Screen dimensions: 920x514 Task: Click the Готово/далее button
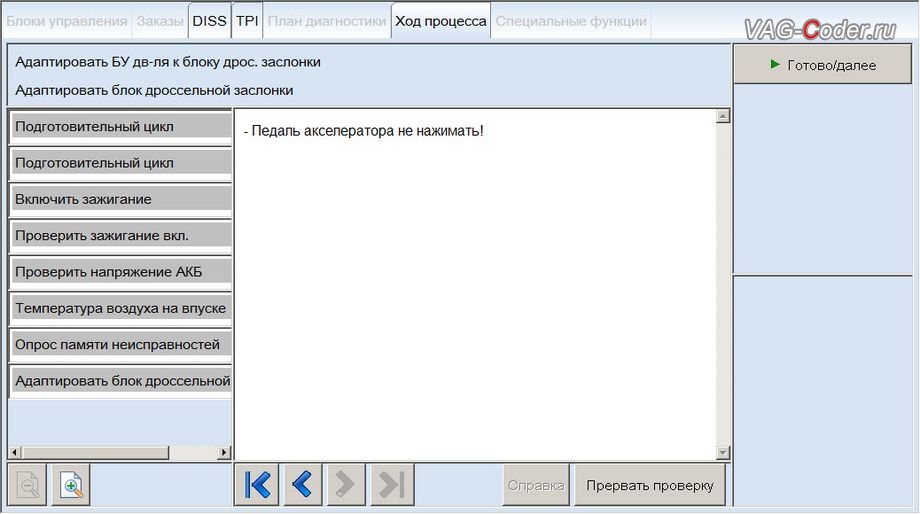pyautogui.click(x=823, y=65)
